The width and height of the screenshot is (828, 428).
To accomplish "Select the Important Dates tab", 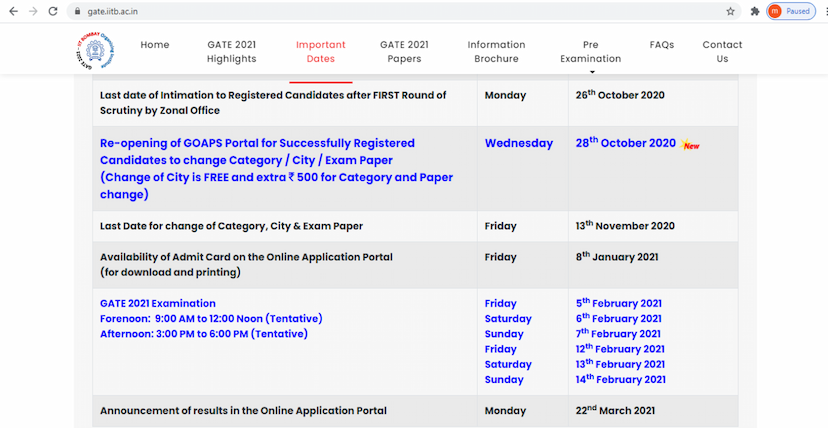I will 321,52.
